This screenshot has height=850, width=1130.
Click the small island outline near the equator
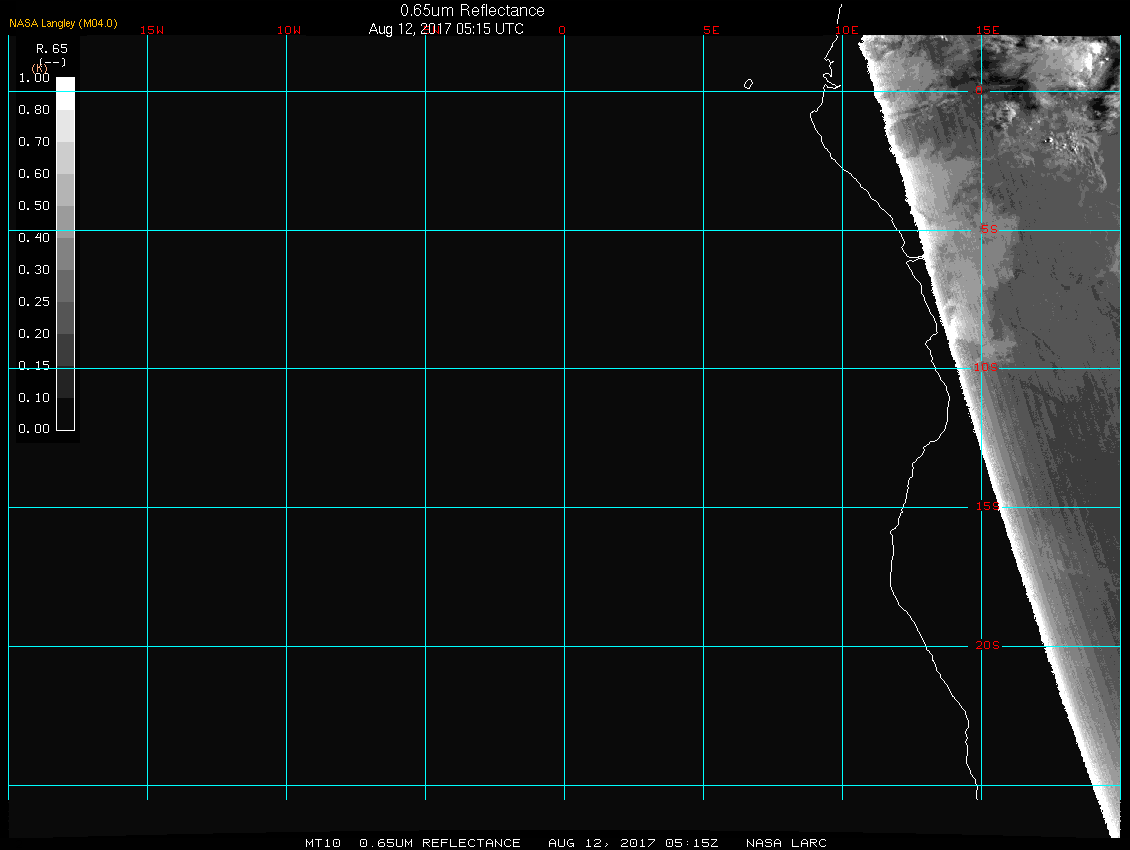(748, 84)
